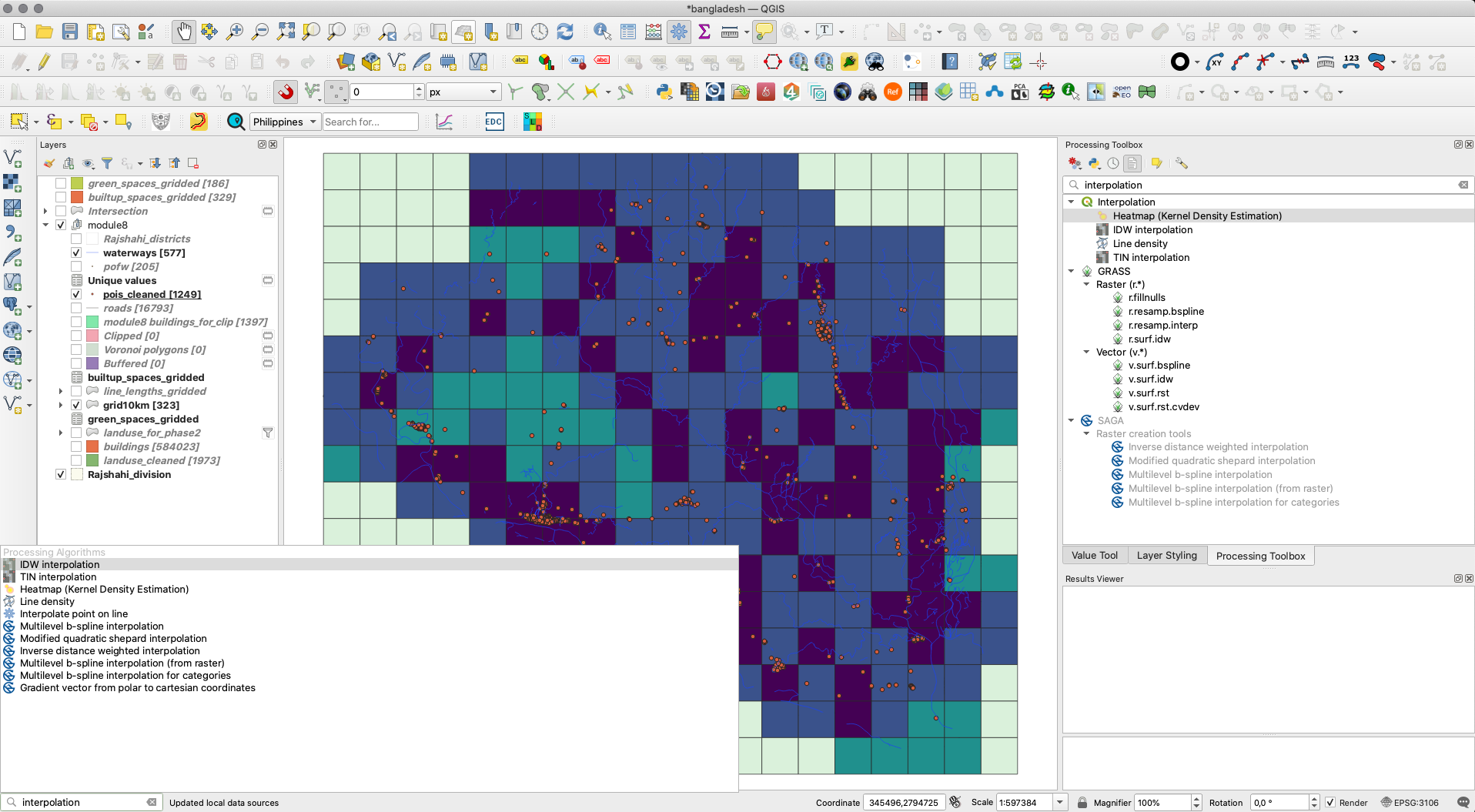Open Processing options wrench icon
Screen dimensions: 1475x812
coord(1182,163)
